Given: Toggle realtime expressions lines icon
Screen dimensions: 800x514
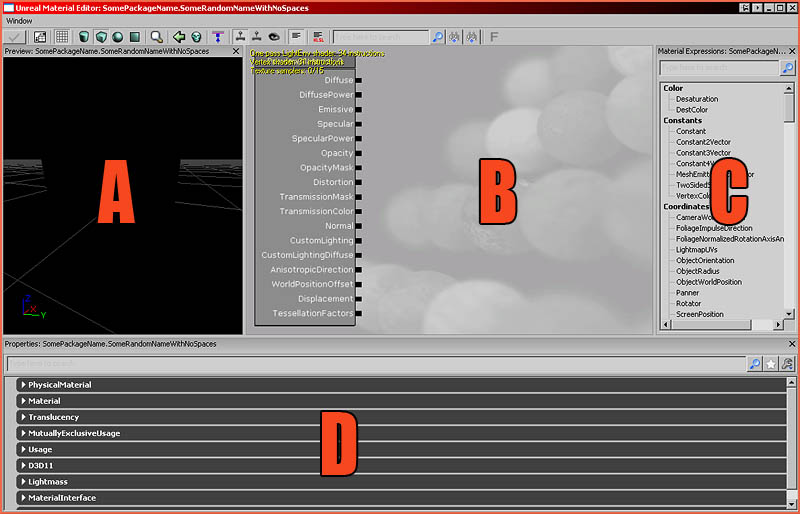Looking at the screenshot, I should tap(296, 37).
